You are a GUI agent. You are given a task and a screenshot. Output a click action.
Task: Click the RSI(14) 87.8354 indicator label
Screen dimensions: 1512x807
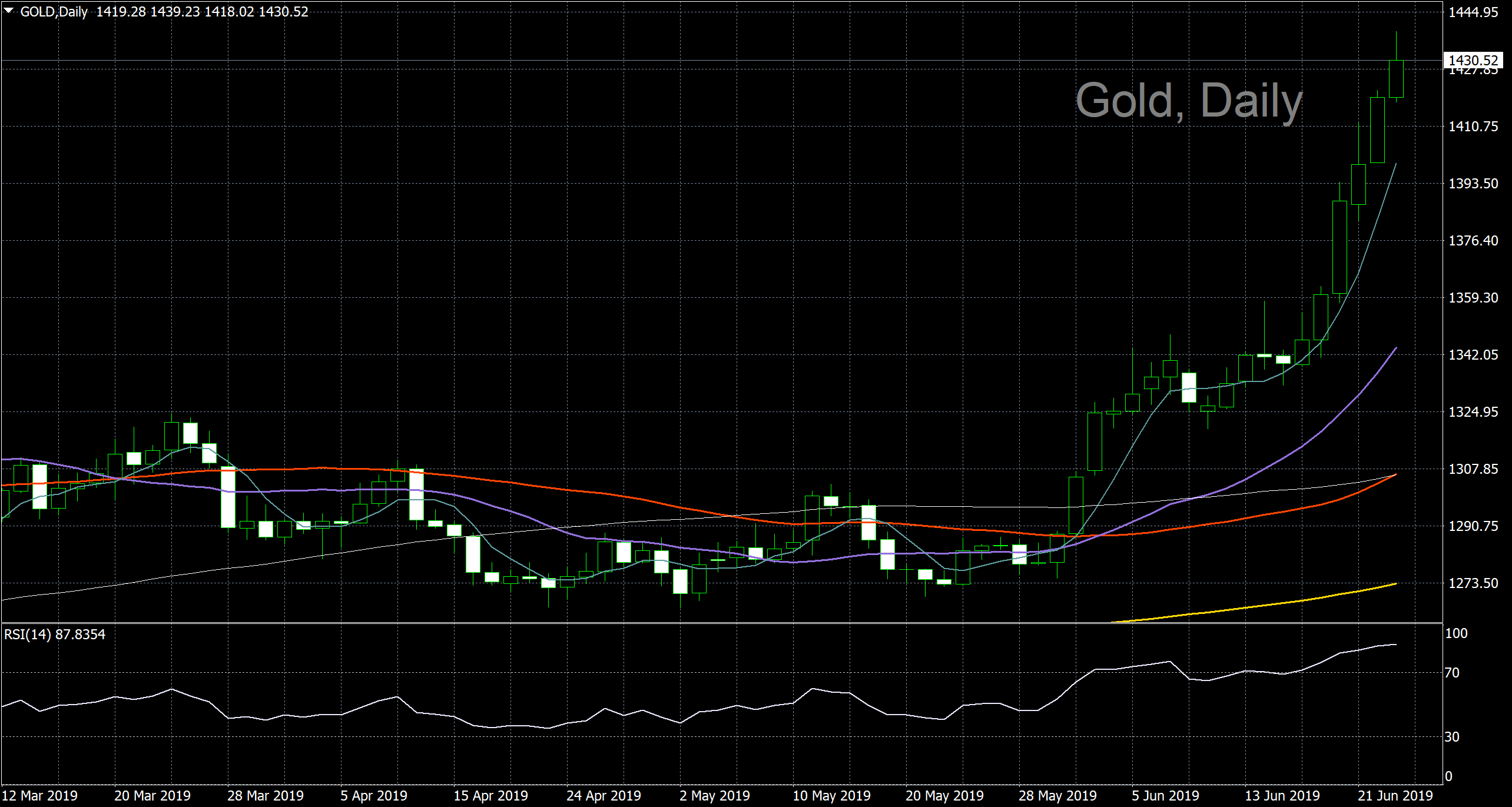(55, 635)
